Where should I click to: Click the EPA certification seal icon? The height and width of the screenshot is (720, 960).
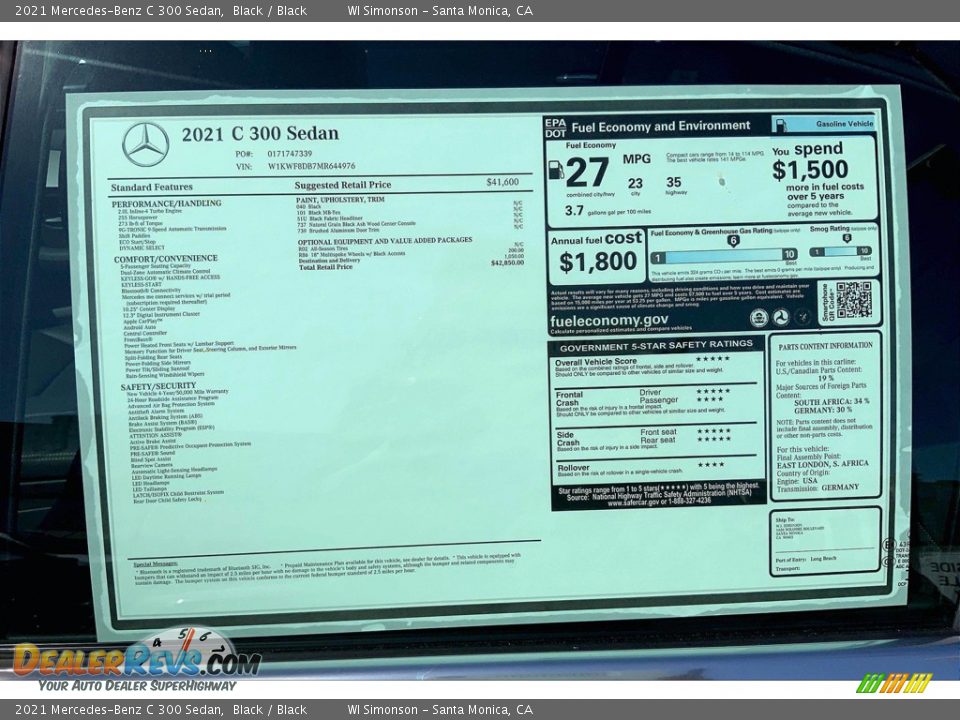759,317
